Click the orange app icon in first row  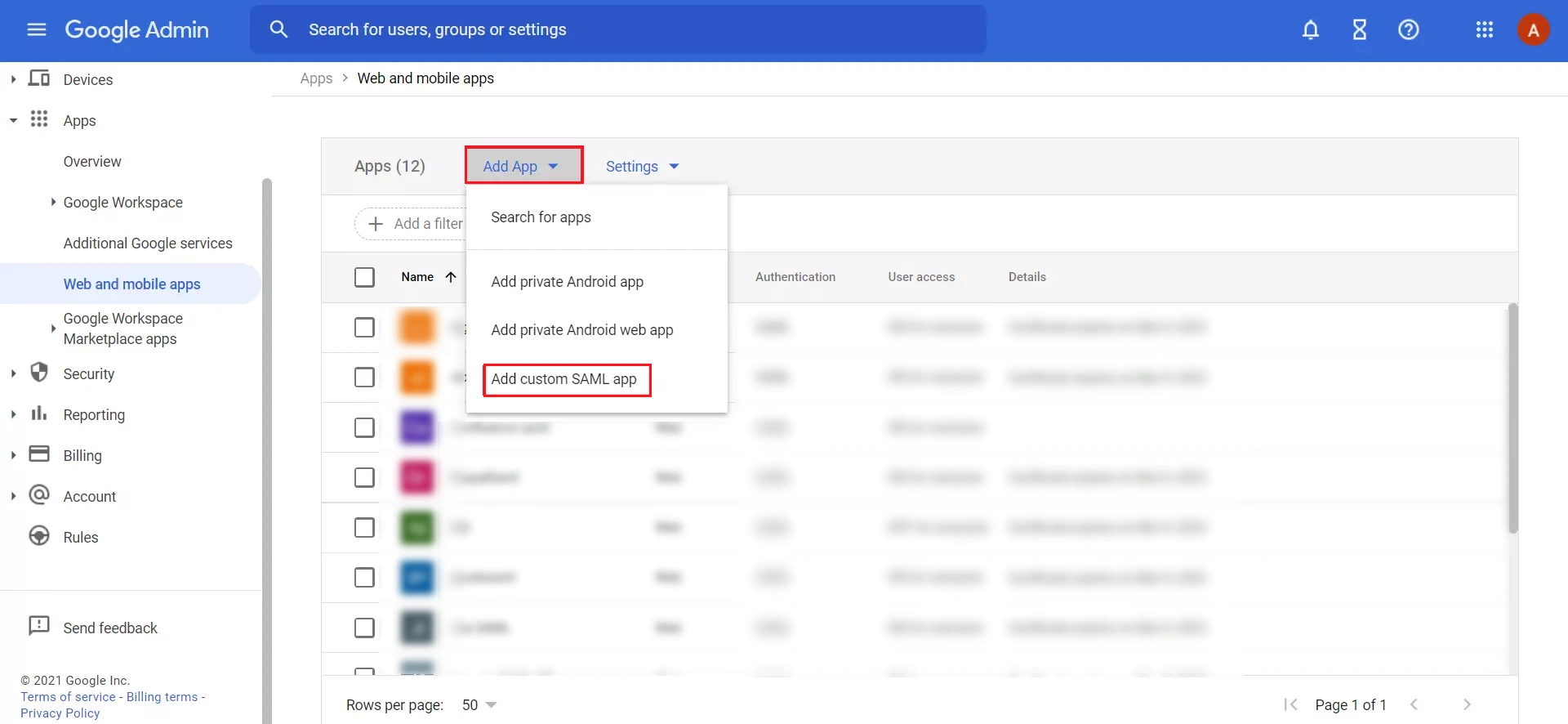tap(417, 328)
